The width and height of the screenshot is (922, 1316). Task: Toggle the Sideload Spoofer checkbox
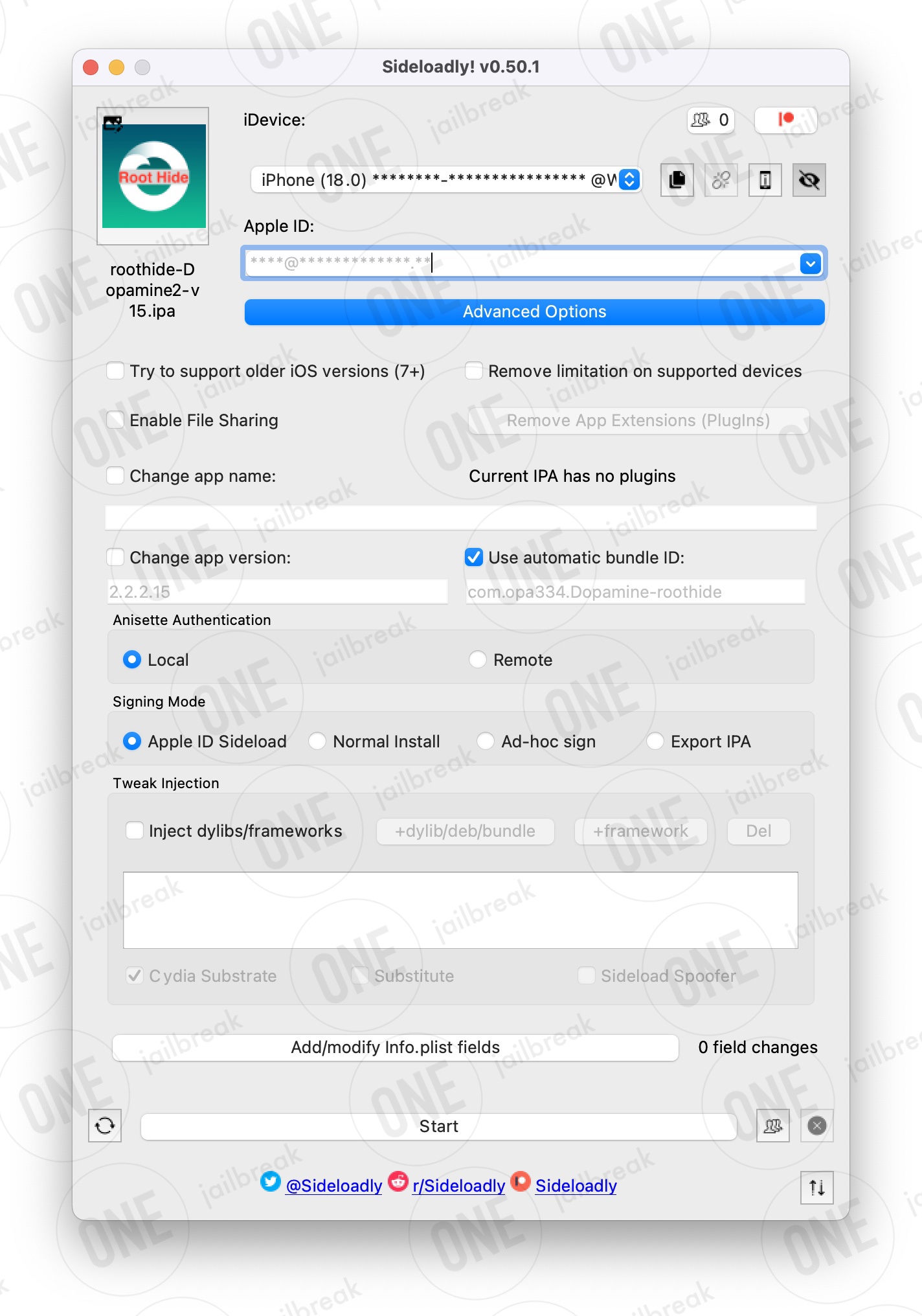pyautogui.click(x=587, y=976)
